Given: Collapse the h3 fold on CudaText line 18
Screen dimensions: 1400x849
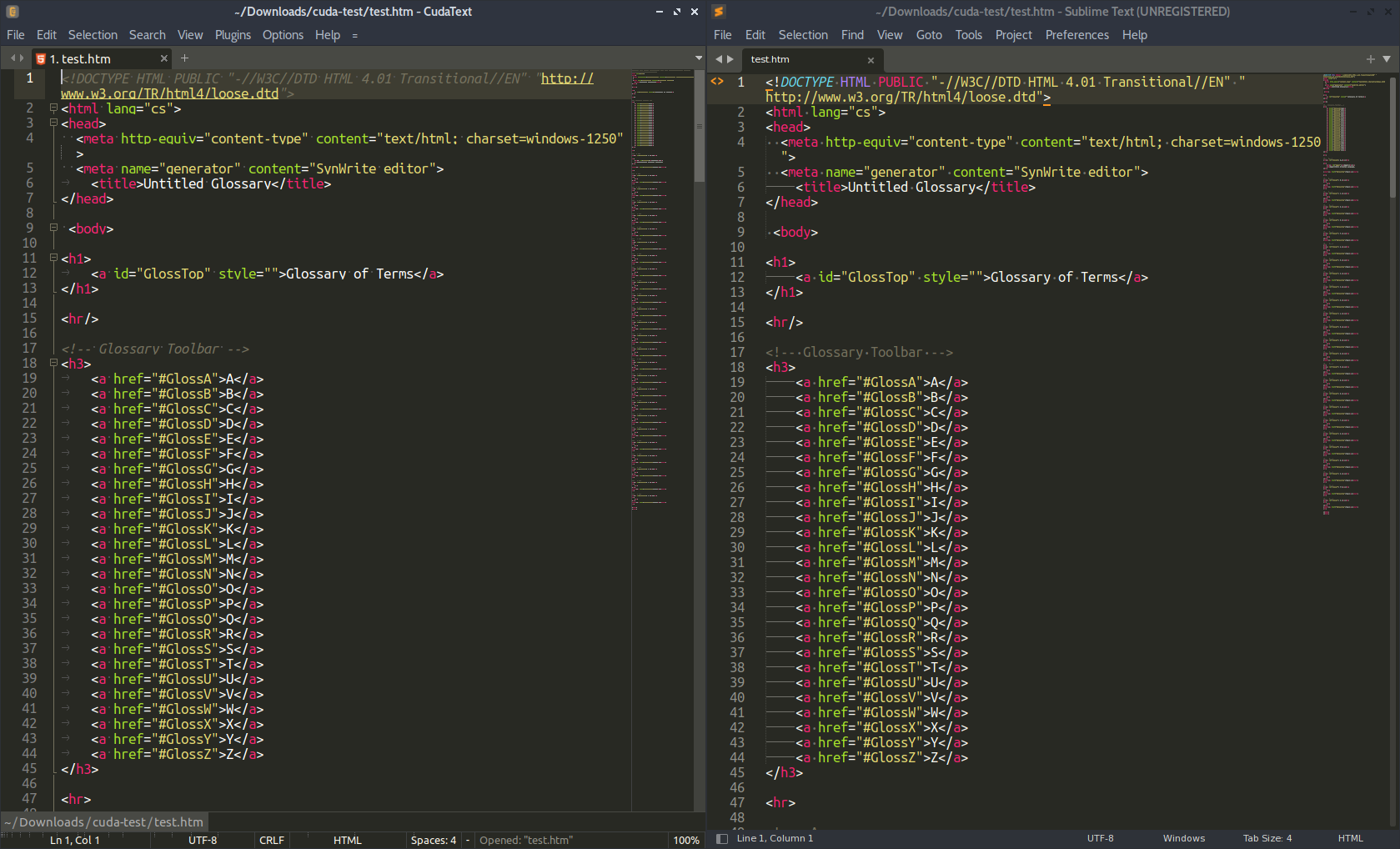Looking at the screenshot, I should [53, 364].
